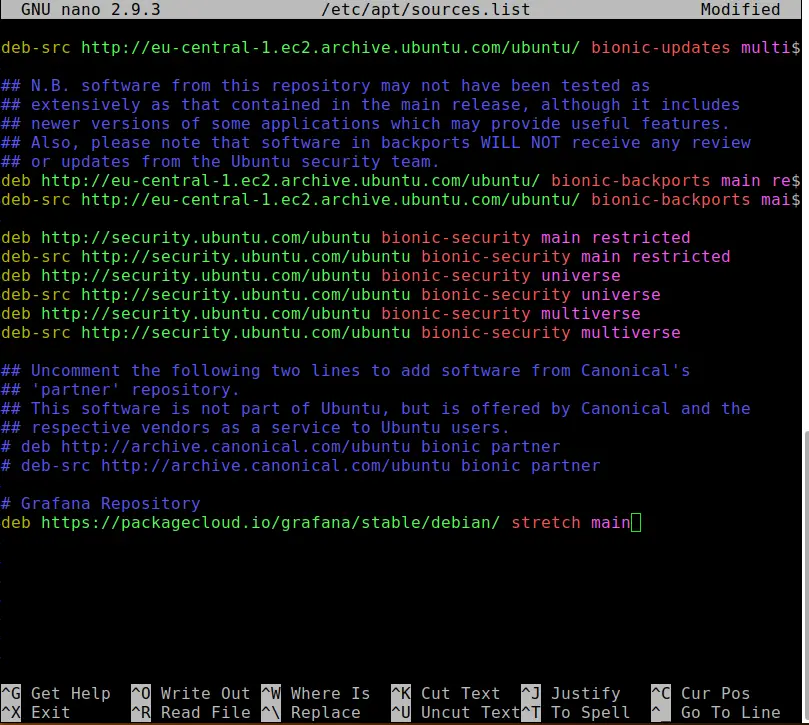Click the Modified status in the title bar

[740, 9]
